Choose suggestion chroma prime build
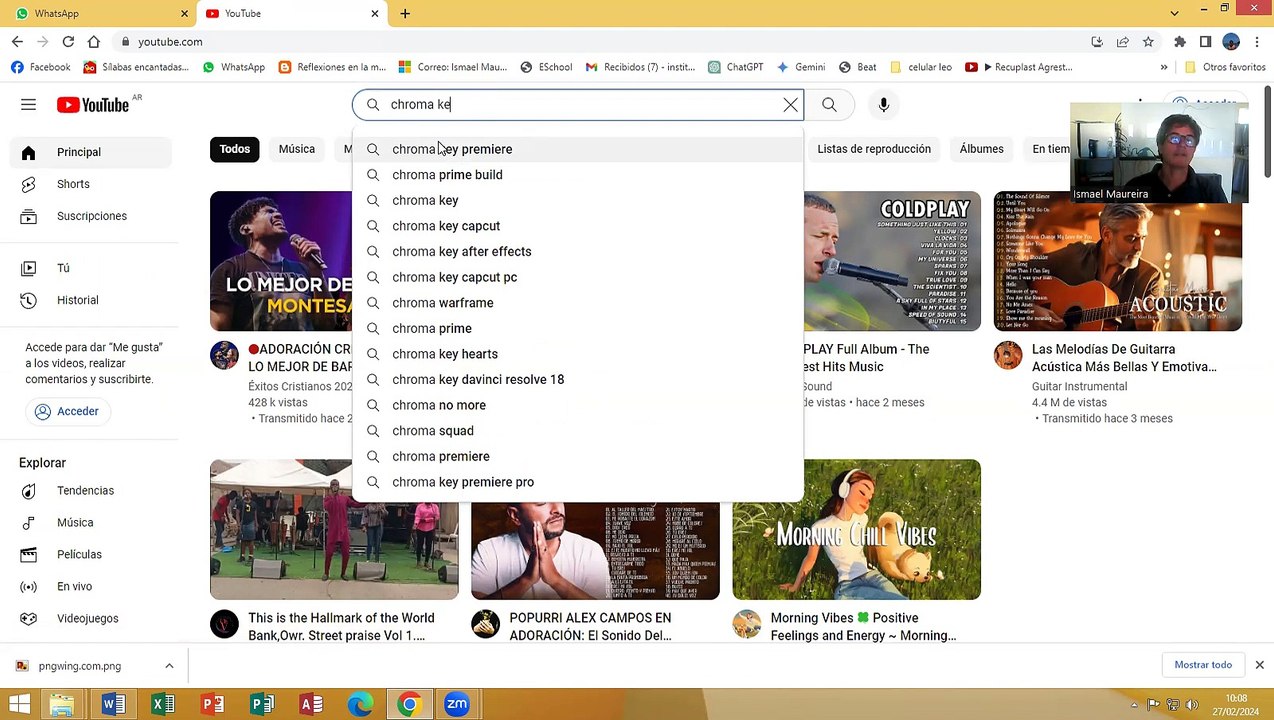Image resolution: width=1274 pixels, height=720 pixels. 577,175
